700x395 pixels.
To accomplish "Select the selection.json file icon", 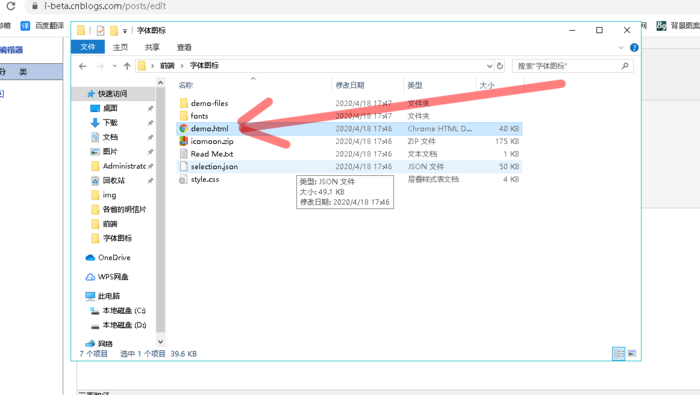I will [183, 166].
